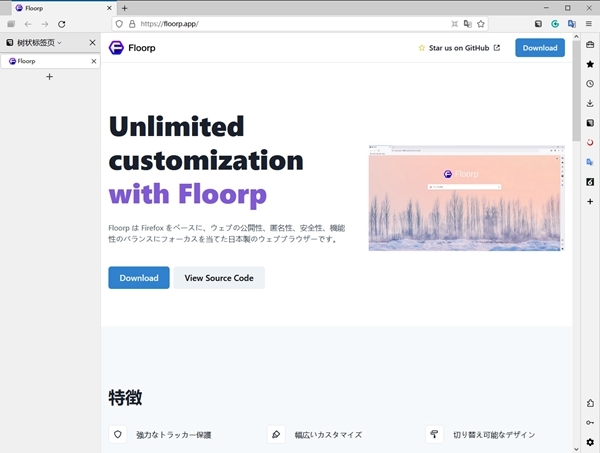
Task: Open the tracking protection shield in address bar
Action: pyautogui.click(x=119, y=24)
